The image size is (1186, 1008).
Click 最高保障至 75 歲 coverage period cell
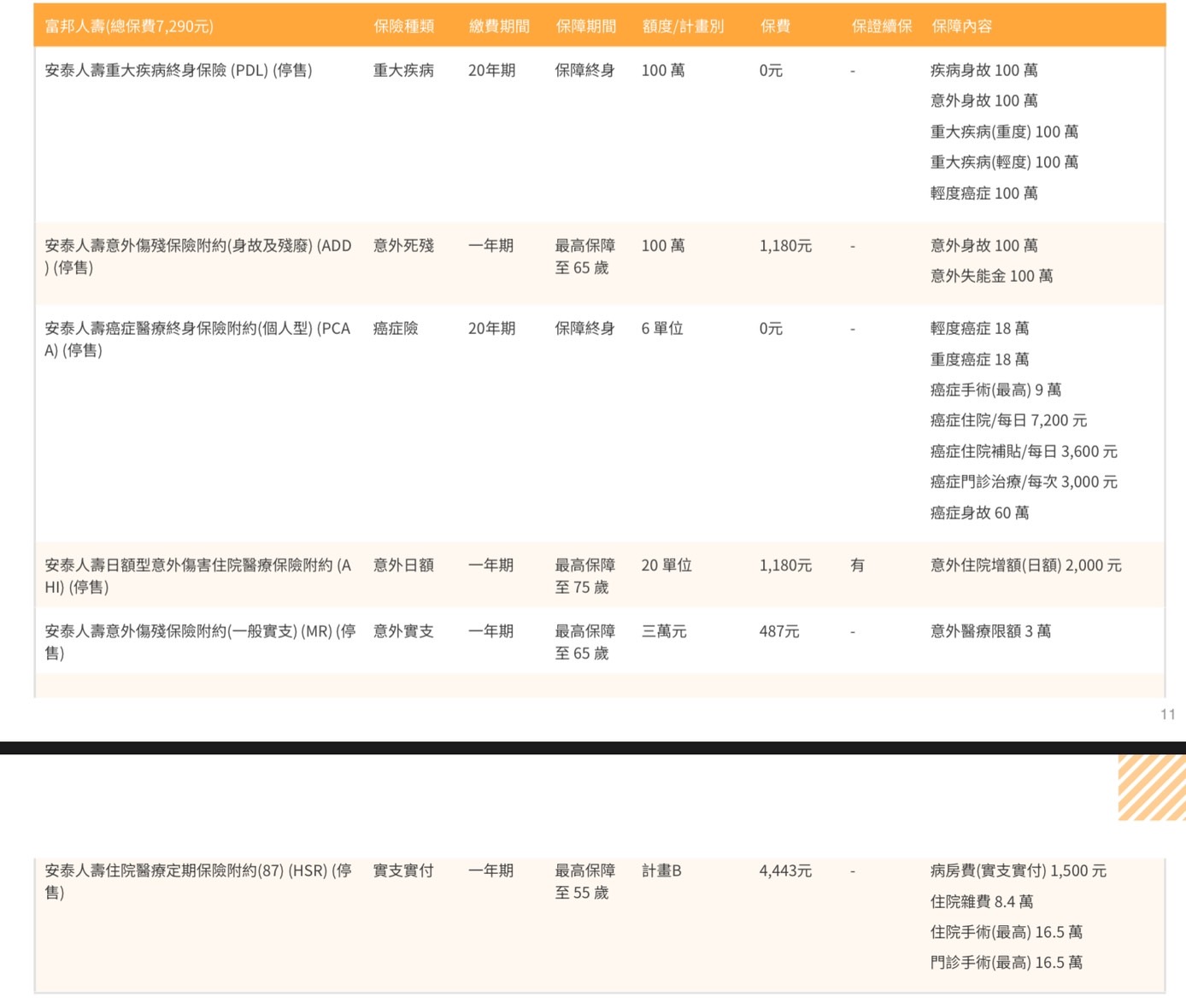pyautogui.click(x=585, y=576)
